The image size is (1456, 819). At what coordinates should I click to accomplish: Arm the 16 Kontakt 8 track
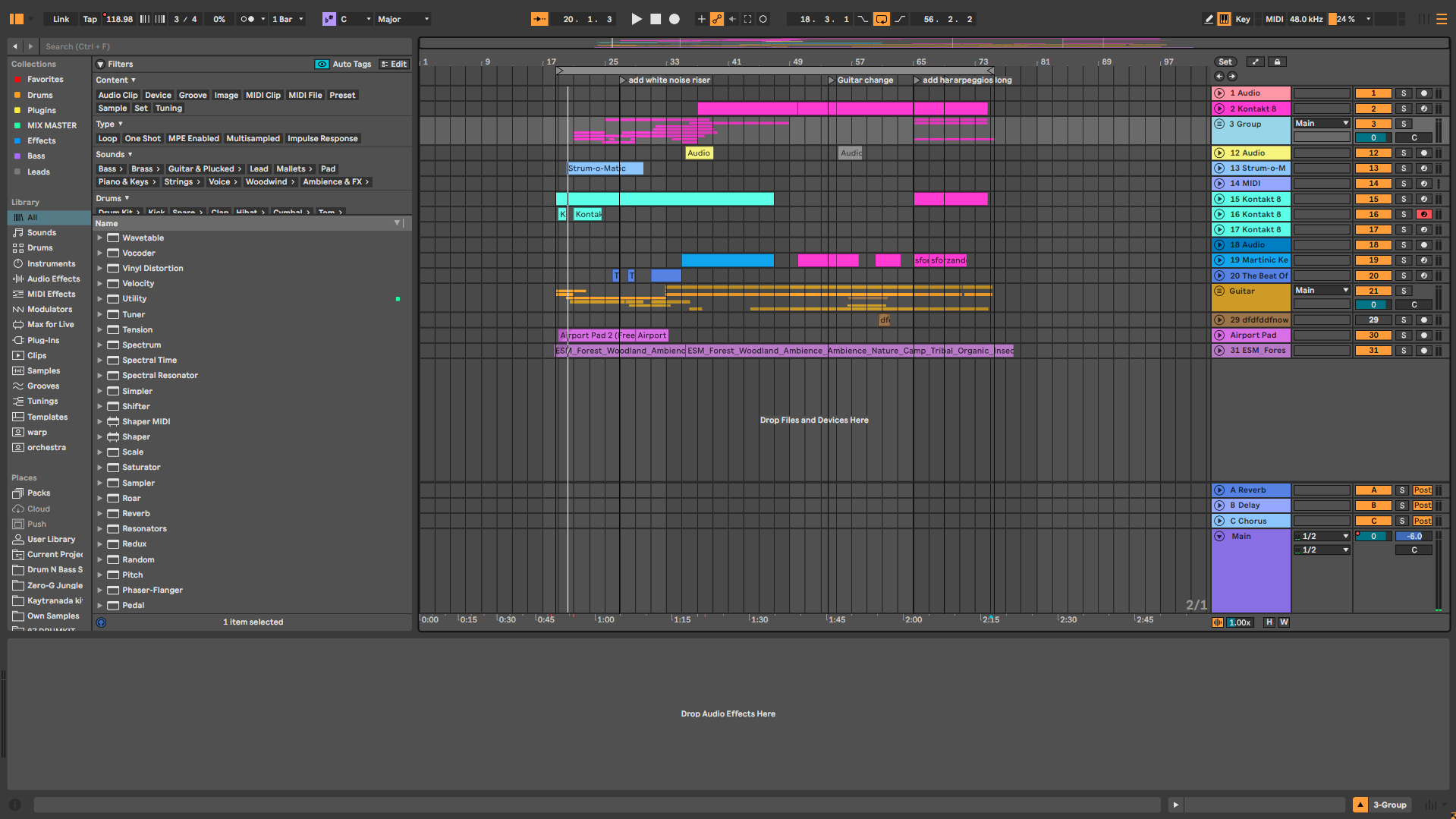pyautogui.click(x=1423, y=215)
